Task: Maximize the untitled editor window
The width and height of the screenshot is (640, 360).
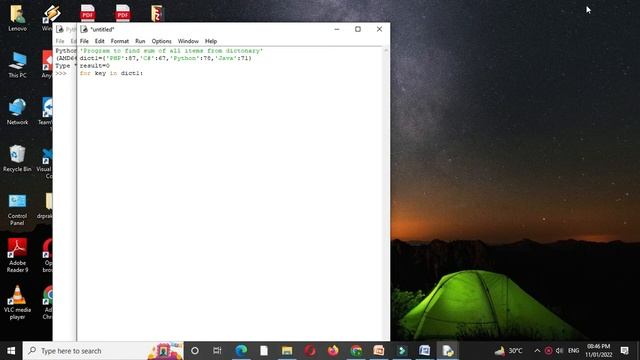Action: (x=358, y=29)
